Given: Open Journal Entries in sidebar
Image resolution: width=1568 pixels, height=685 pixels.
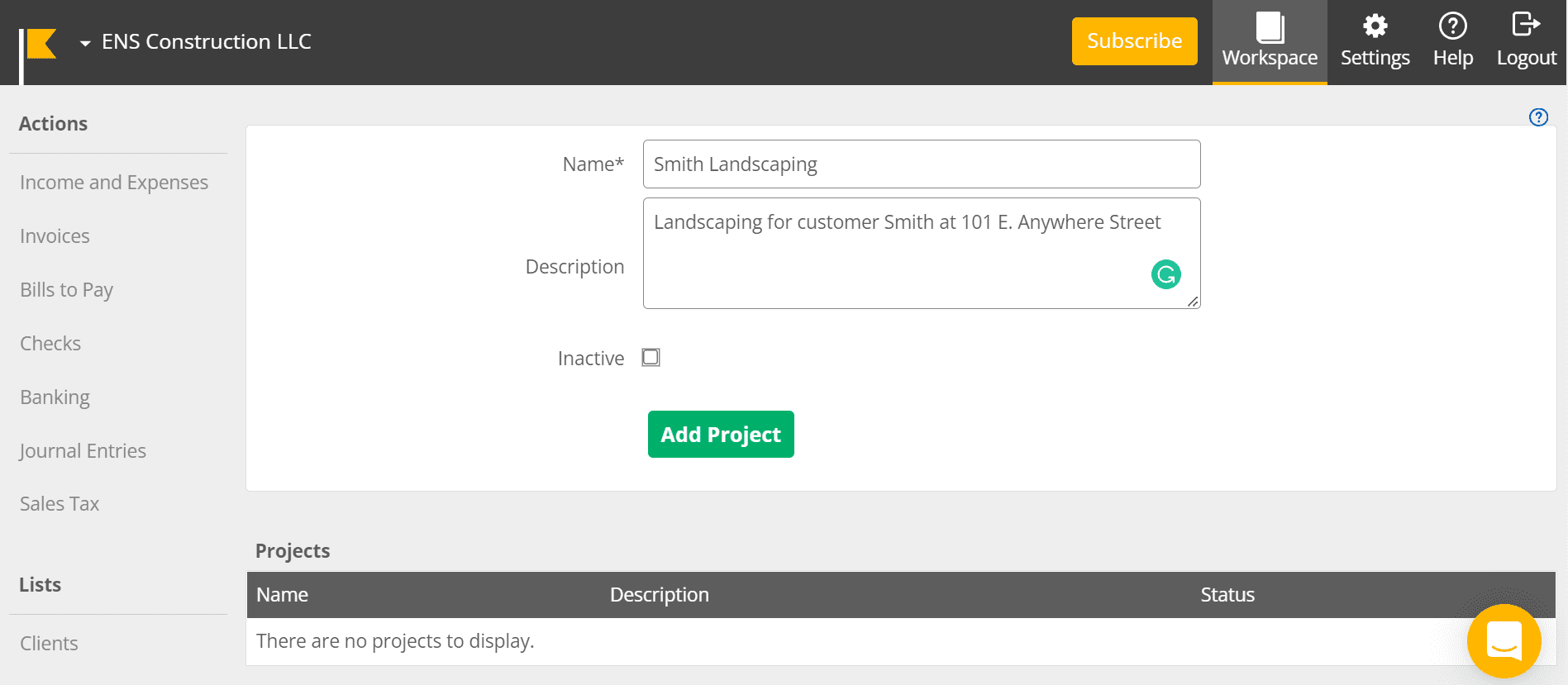Looking at the screenshot, I should (83, 451).
